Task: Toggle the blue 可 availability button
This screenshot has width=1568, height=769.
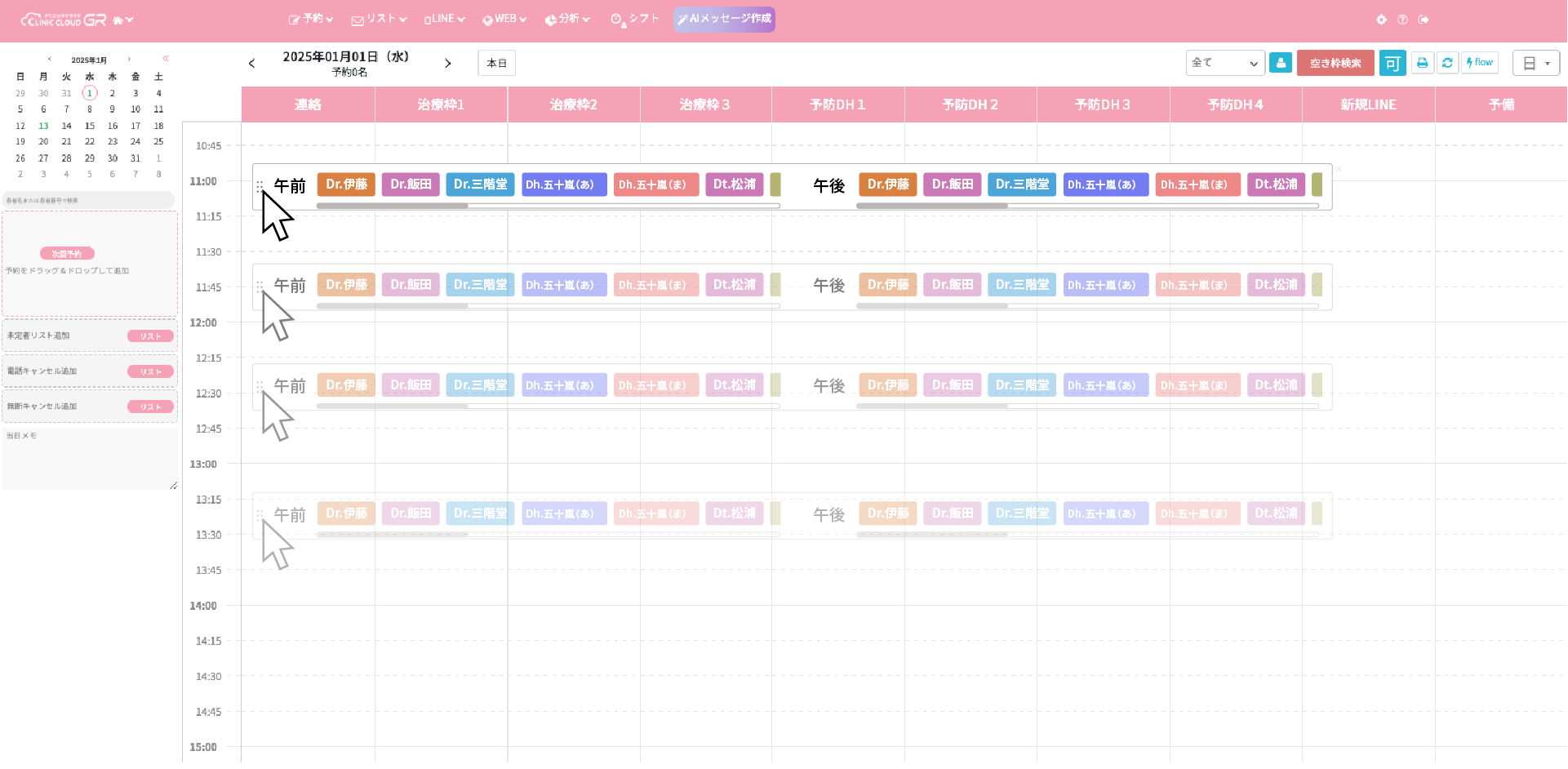Action: (x=1393, y=63)
